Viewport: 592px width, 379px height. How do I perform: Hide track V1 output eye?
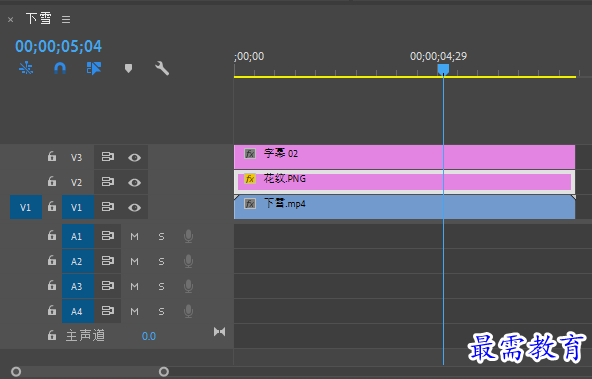(134, 208)
